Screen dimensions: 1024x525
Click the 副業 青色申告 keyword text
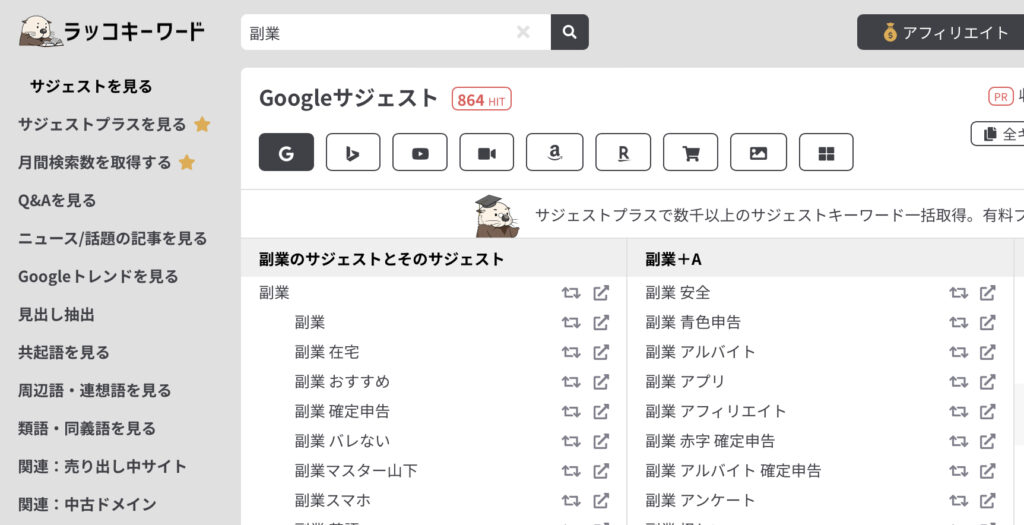coord(694,322)
